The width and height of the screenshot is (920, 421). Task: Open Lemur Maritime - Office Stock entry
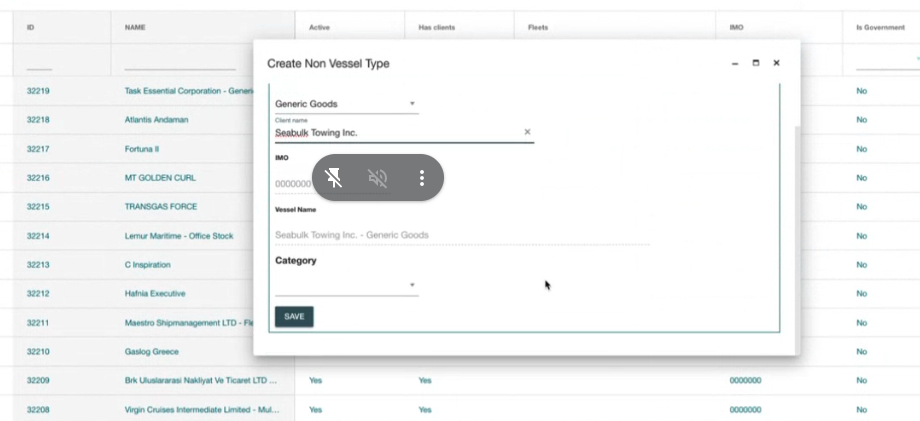click(179, 236)
